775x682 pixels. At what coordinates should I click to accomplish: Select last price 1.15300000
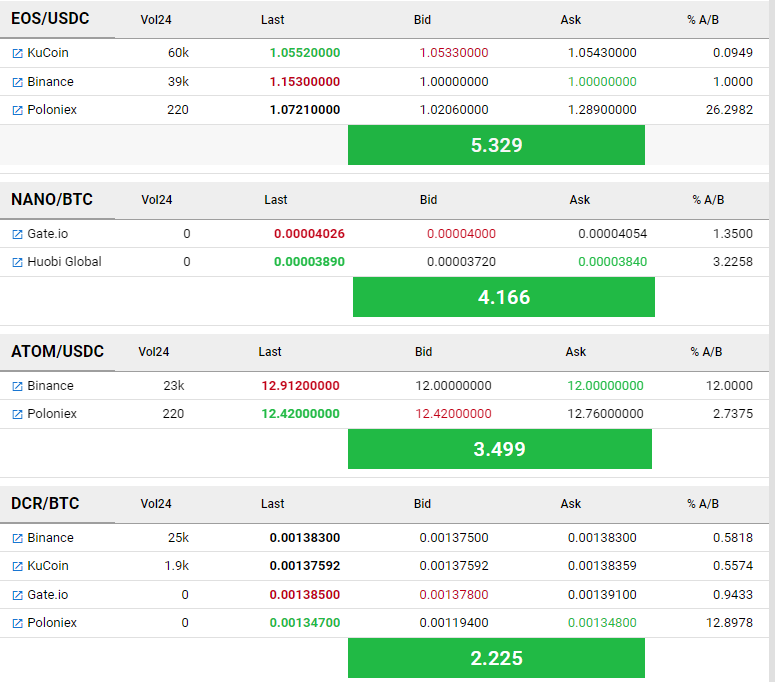[305, 82]
